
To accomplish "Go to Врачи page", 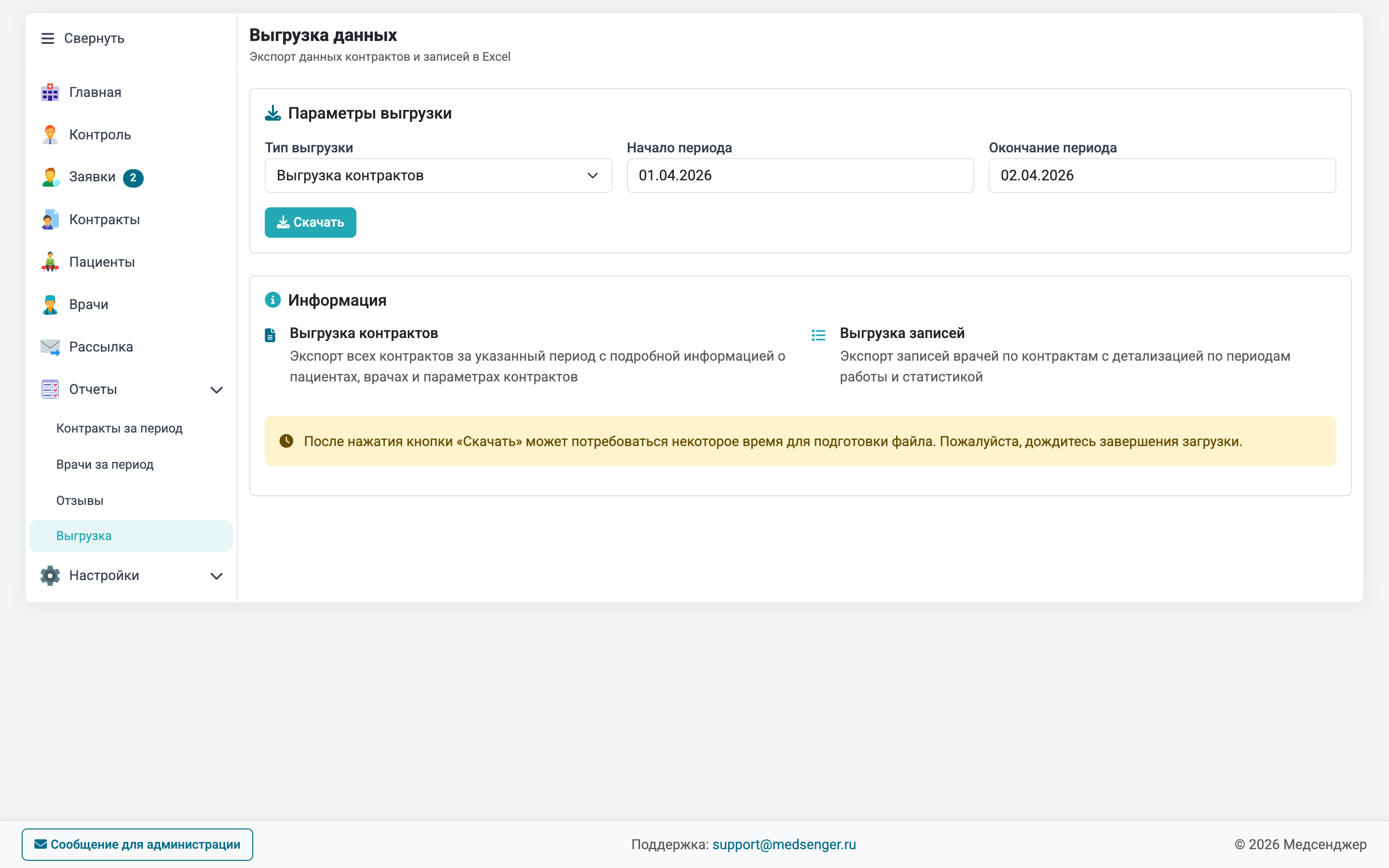I will click(x=131, y=305).
